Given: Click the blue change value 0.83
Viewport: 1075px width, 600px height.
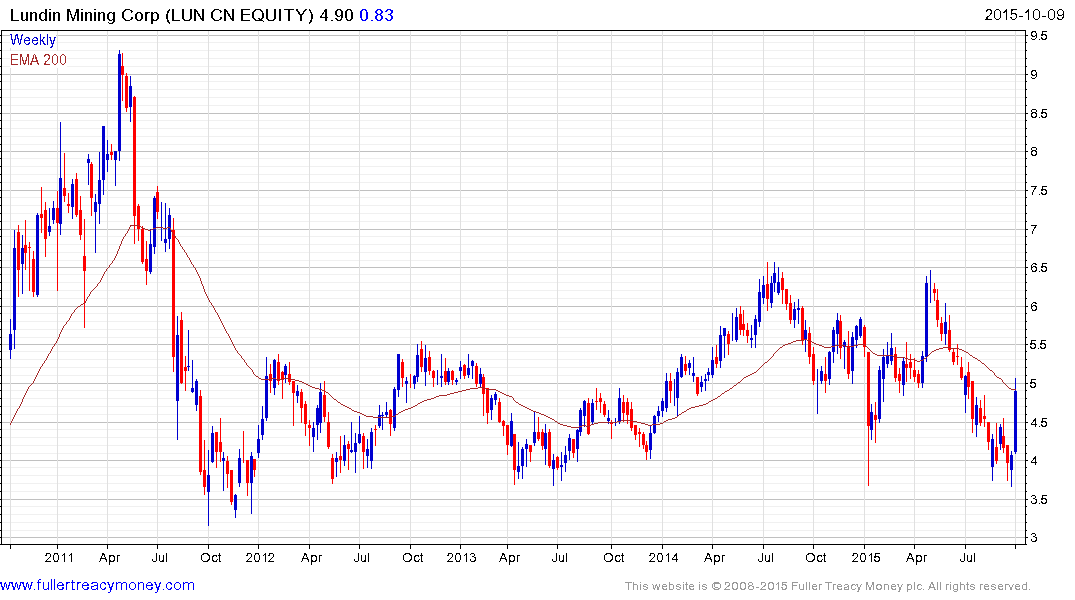Looking at the screenshot, I should point(376,15).
